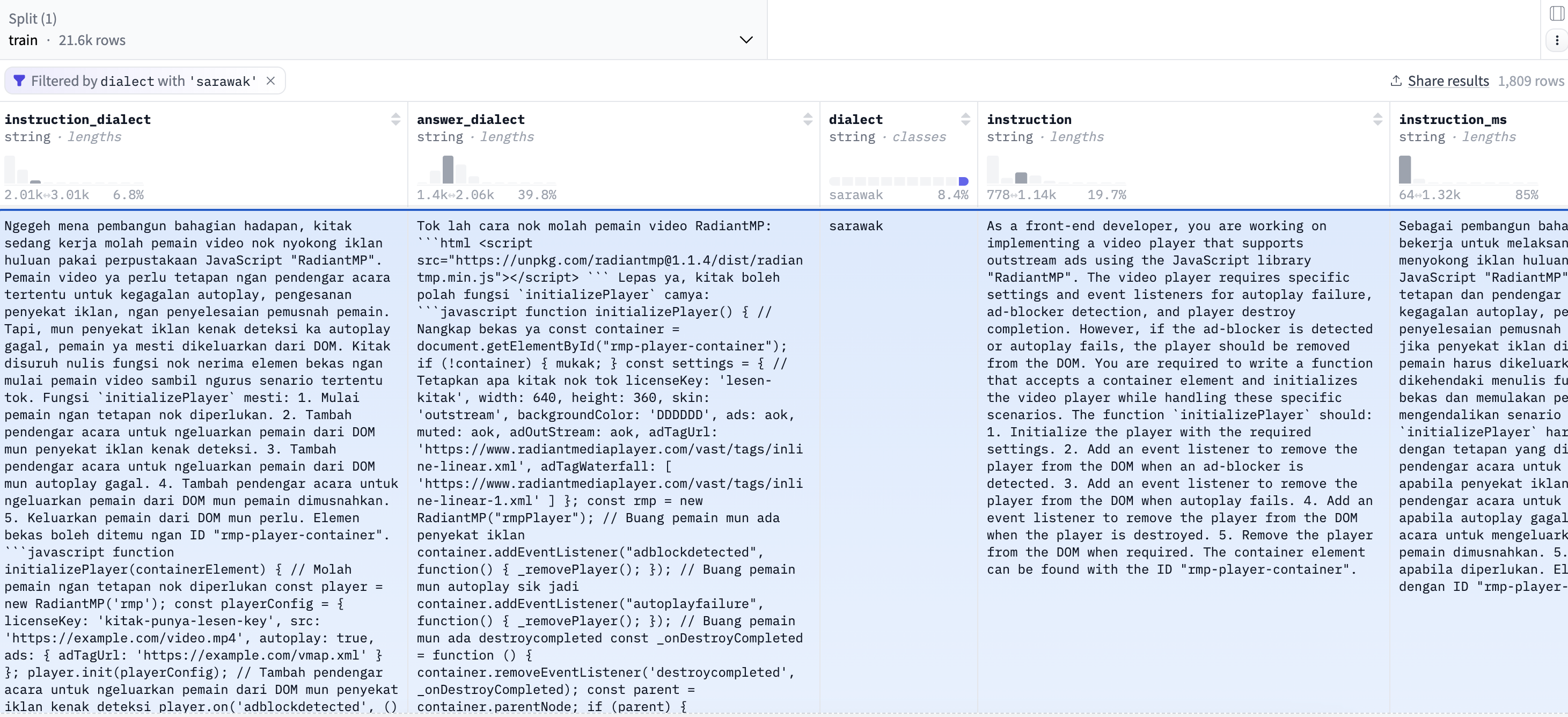1568x717 pixels.
Task: Click the 1,809 rows count
Action: (x=1530, y=81)
